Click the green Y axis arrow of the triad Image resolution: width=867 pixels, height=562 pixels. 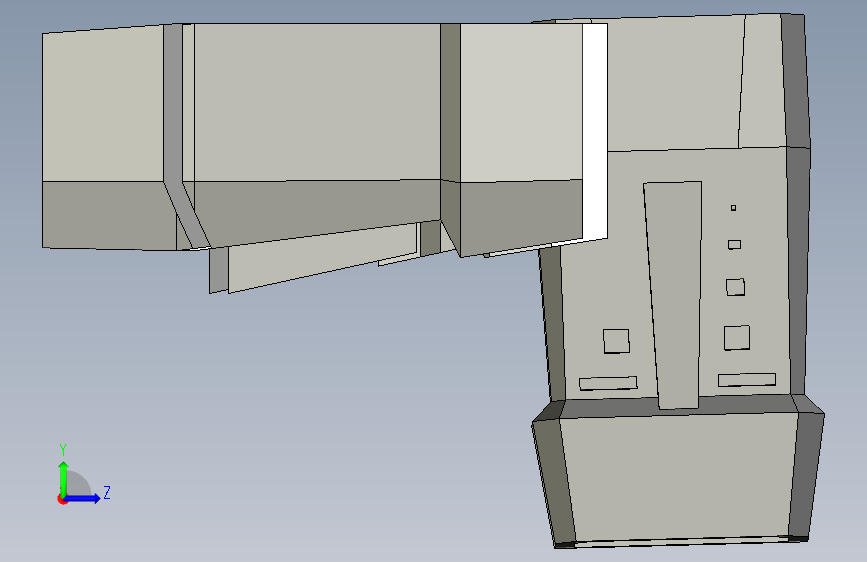(64, 478)
